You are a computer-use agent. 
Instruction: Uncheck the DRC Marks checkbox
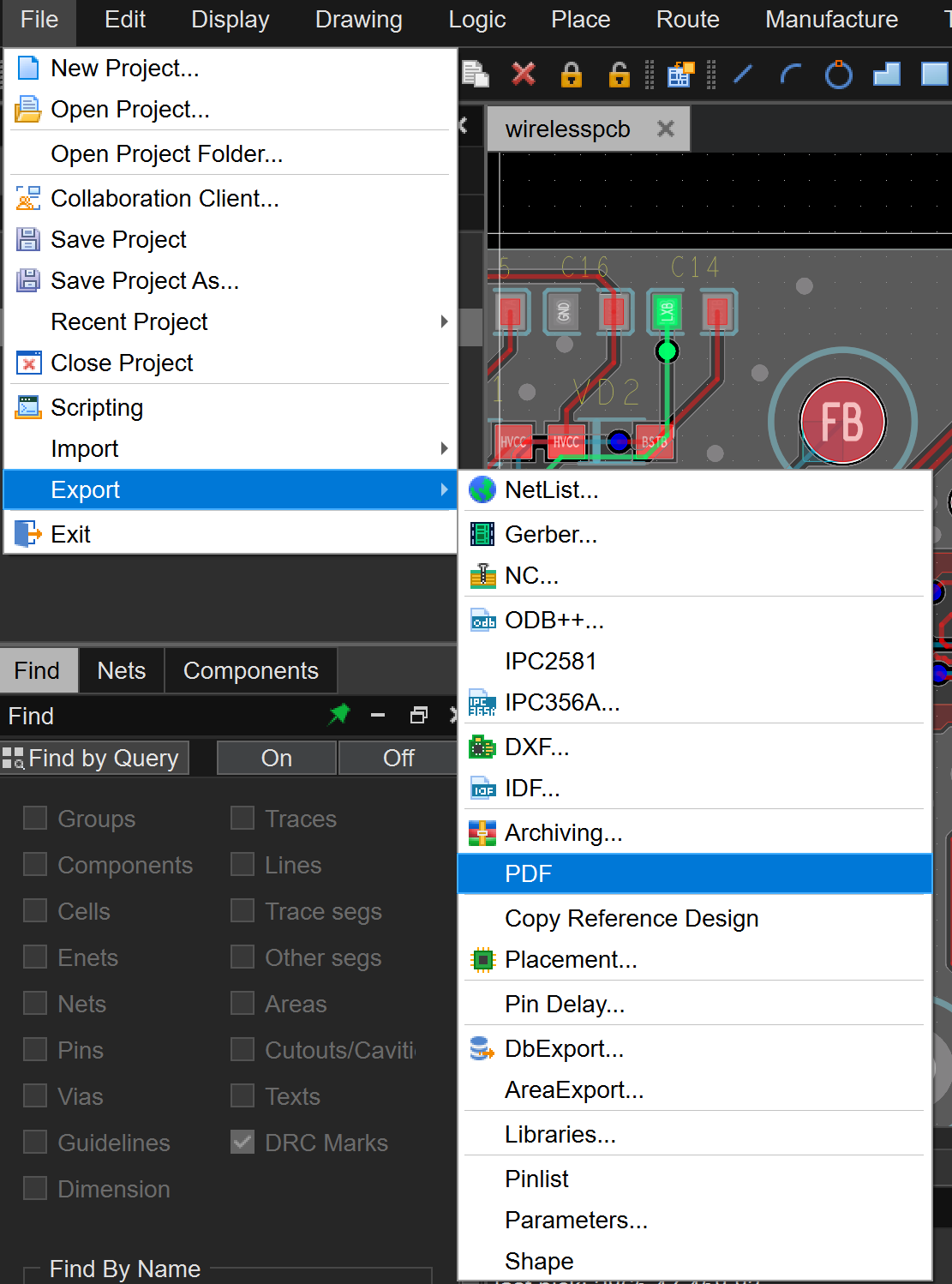[x=242, y=1143]
